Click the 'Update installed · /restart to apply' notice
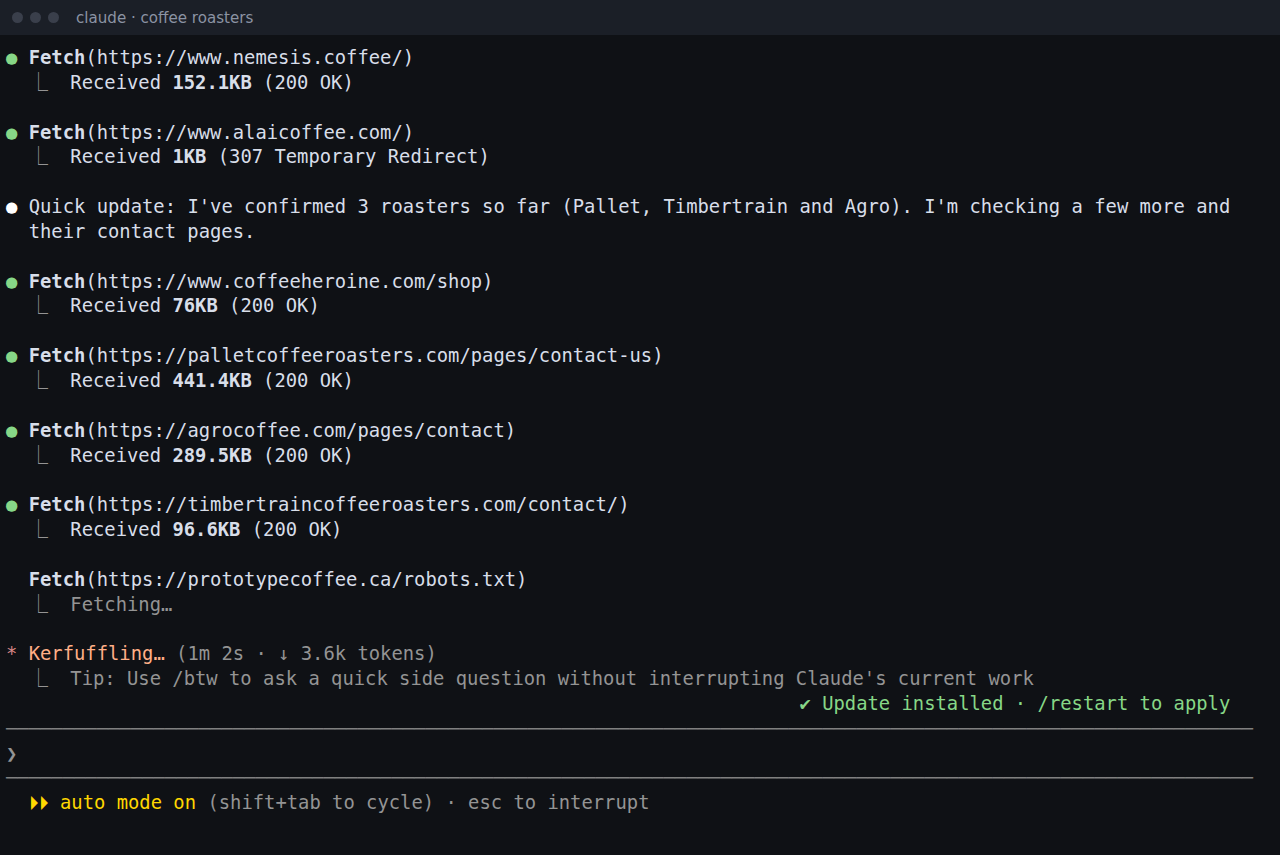This screenshot has height=855, width=1280. click(x=1014, y=704)
